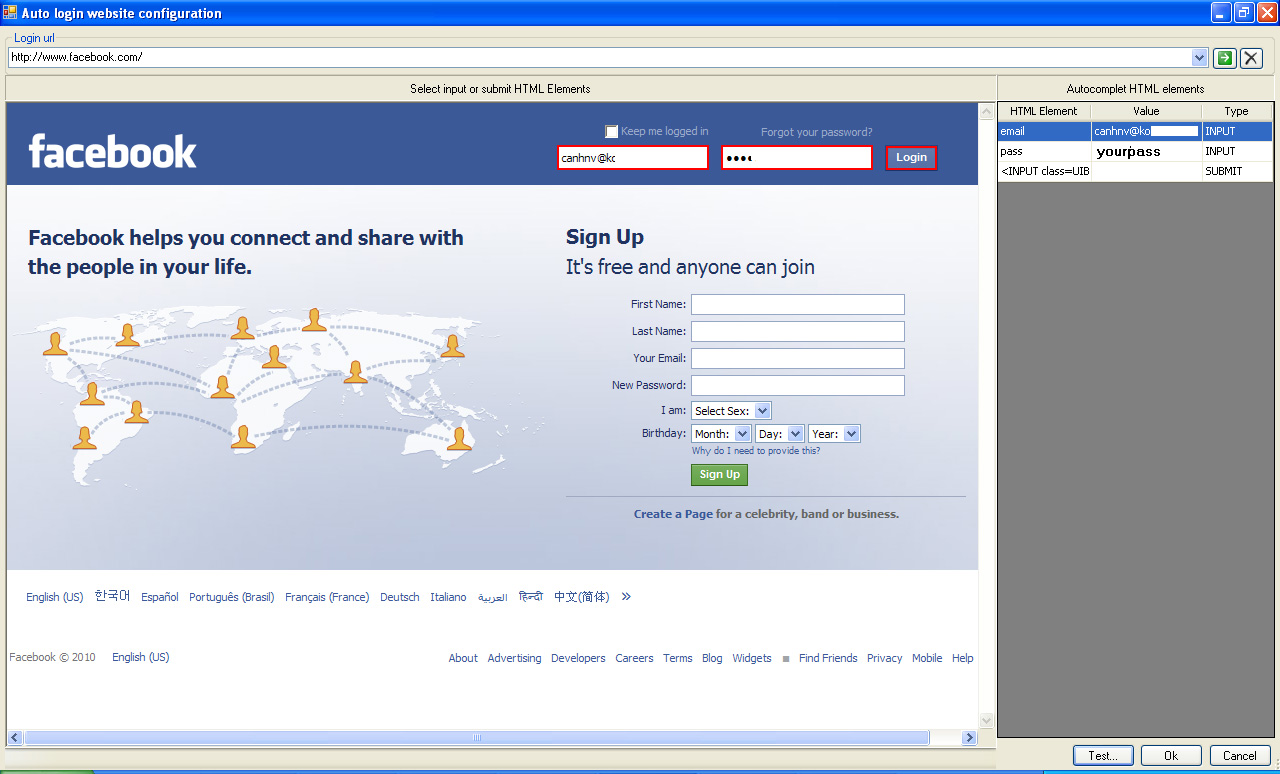The height and width of the screenshot is (774, 1280).
Task: Click the Español language link
Action: pos(160,597)
